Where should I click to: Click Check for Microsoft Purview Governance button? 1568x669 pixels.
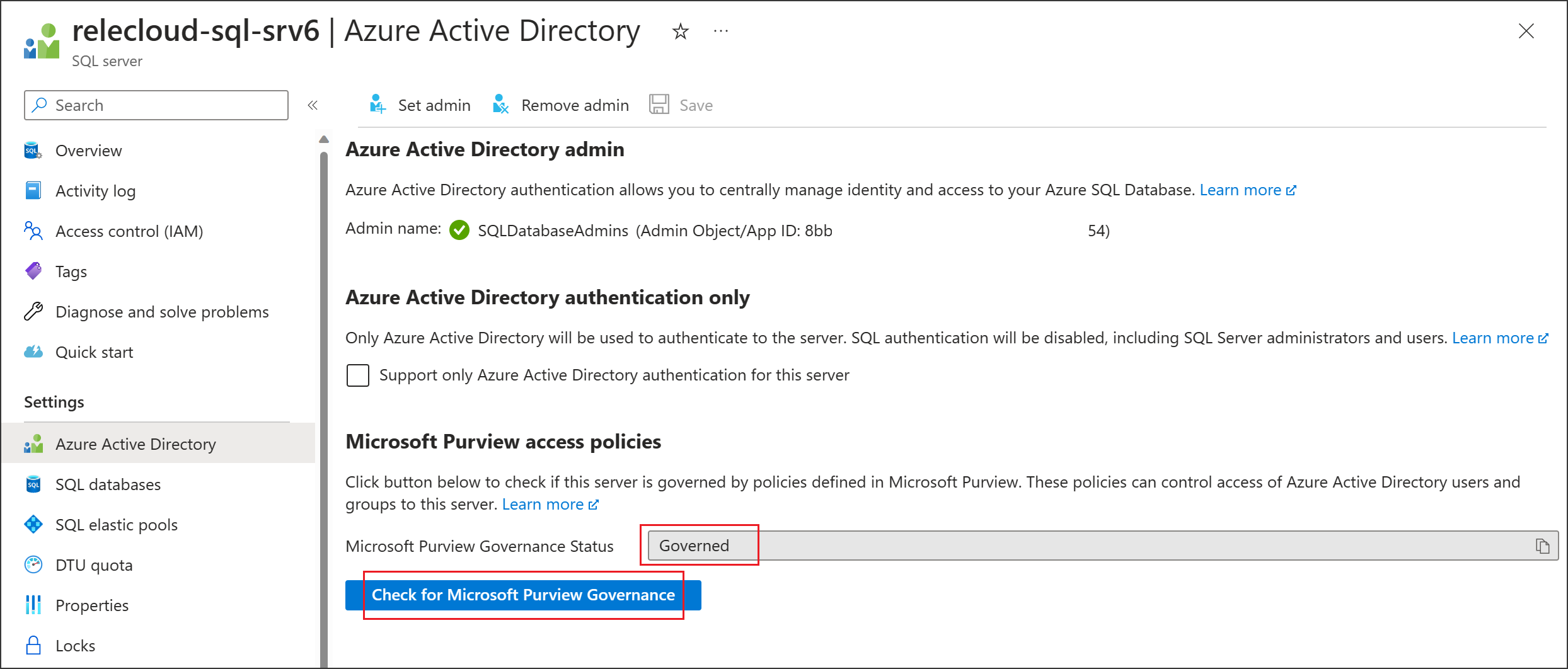click(523, 595)
